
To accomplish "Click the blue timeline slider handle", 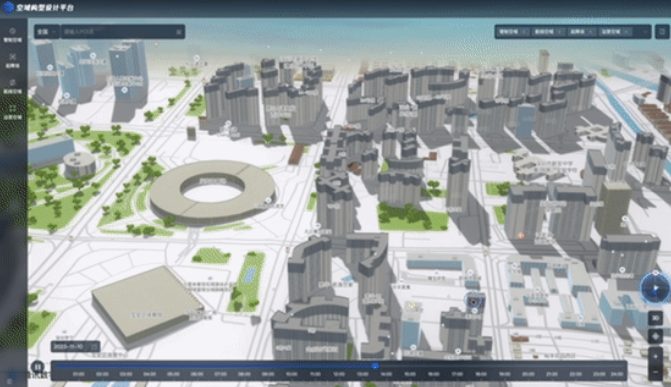I will point(375,366).
